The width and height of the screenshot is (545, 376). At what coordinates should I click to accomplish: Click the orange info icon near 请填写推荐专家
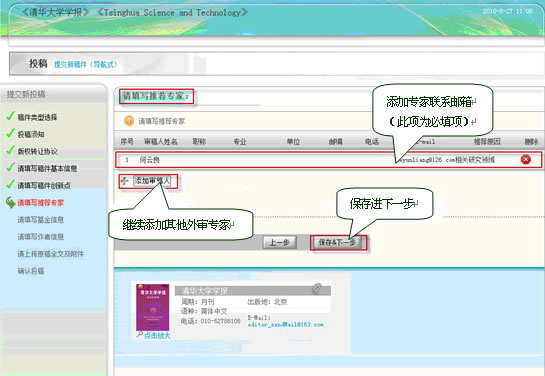coord(129,121)
